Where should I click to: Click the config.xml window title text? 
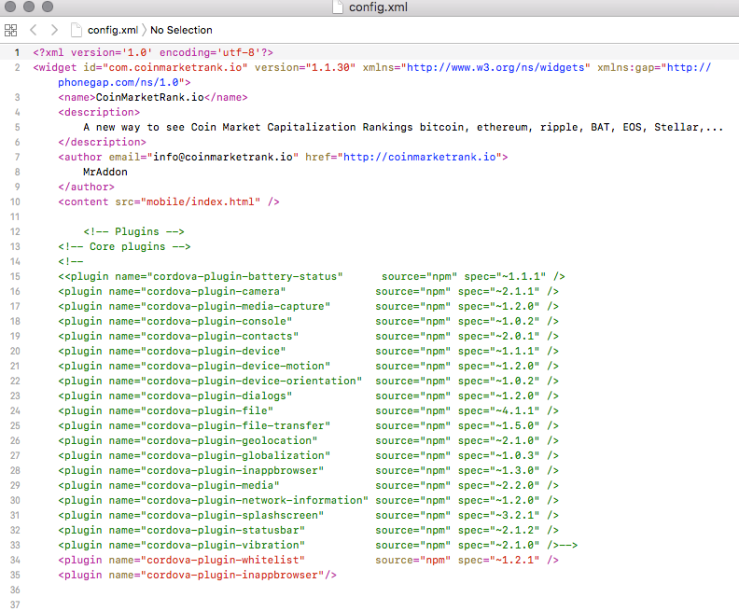pos(376,8)
